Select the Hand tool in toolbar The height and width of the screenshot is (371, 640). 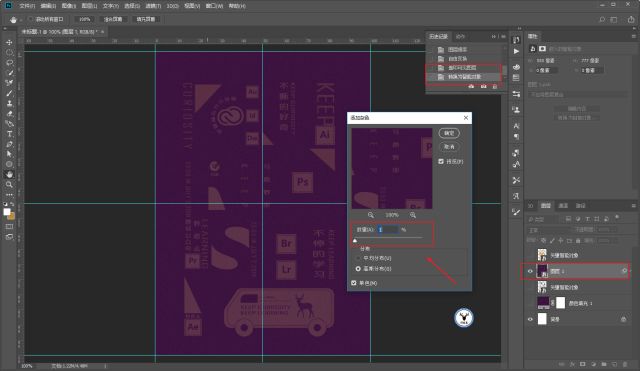[x=9, y=174]
